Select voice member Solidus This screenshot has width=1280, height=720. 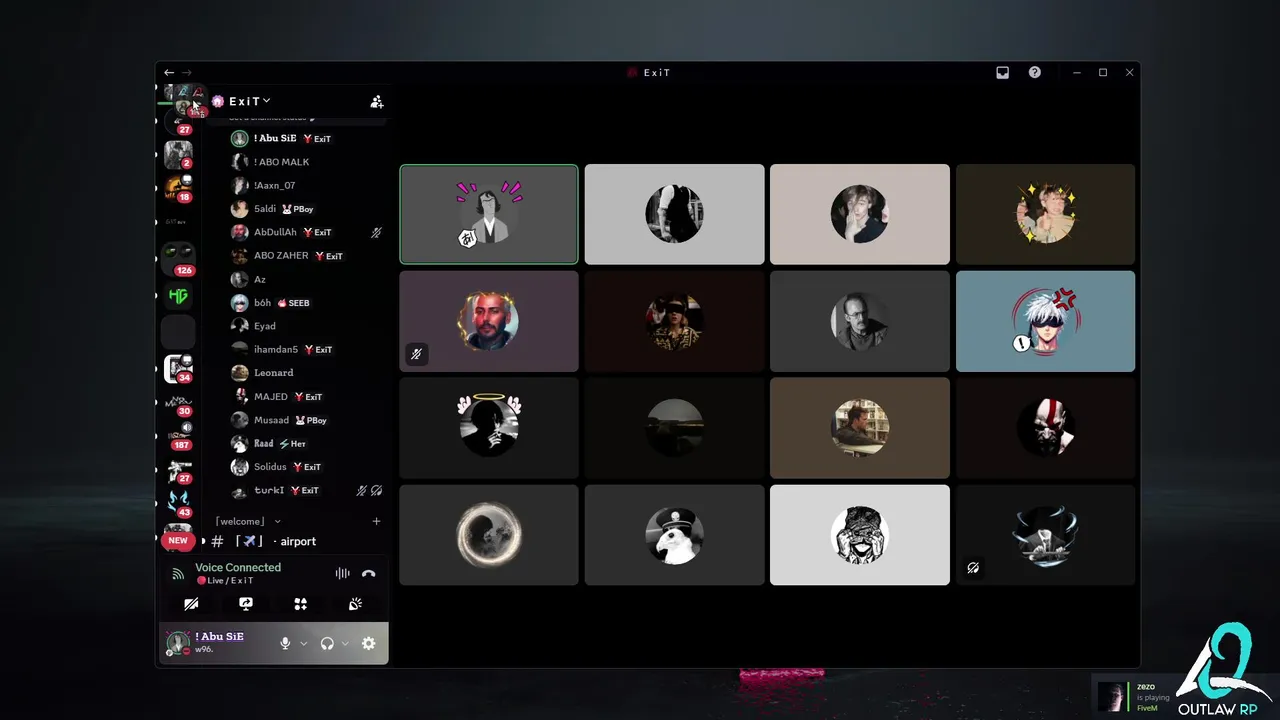tap(307, 466)
